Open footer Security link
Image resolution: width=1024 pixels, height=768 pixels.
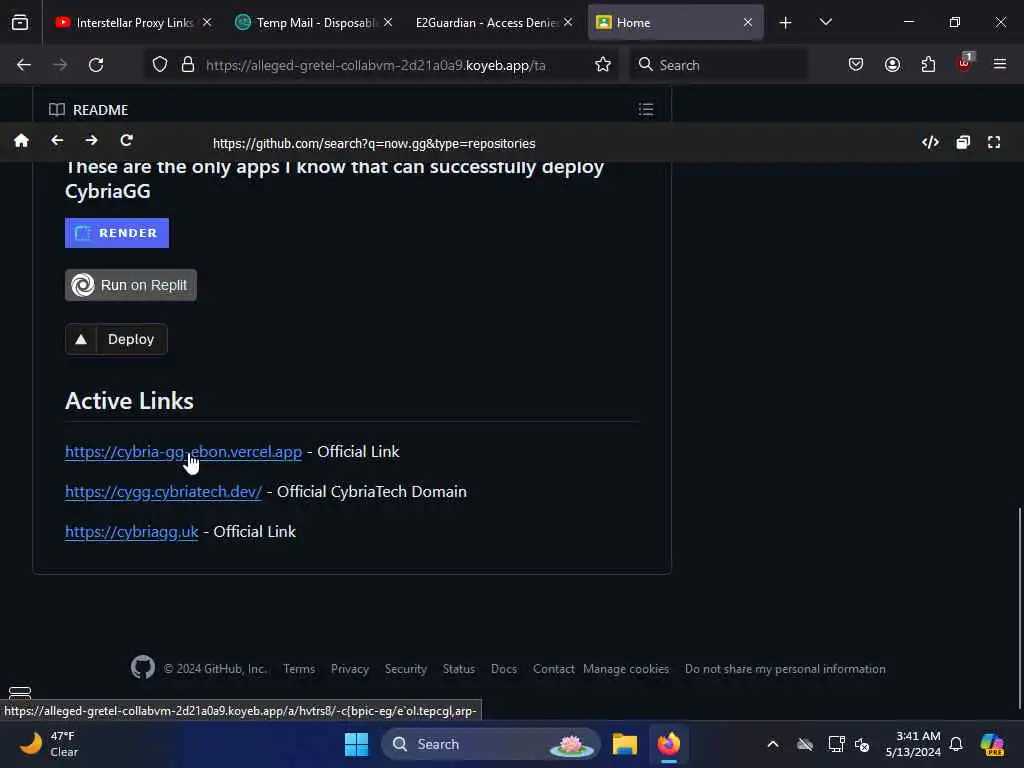pos(406,669)
